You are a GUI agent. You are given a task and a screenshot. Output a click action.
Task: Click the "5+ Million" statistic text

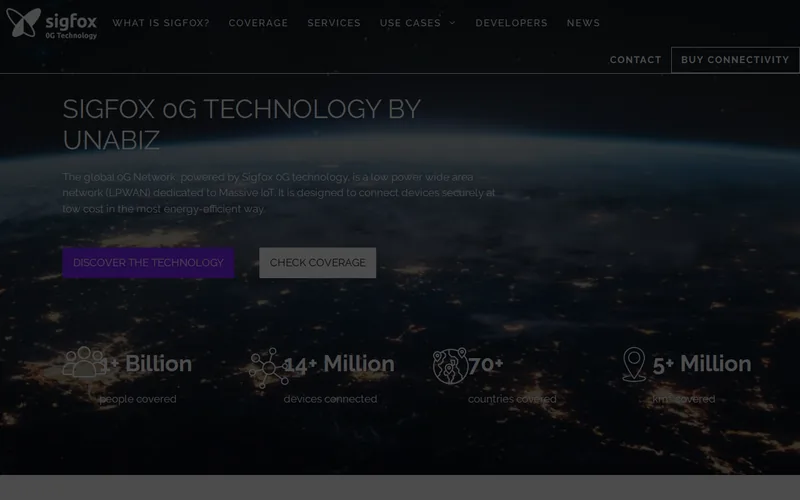tap(702, 364)
